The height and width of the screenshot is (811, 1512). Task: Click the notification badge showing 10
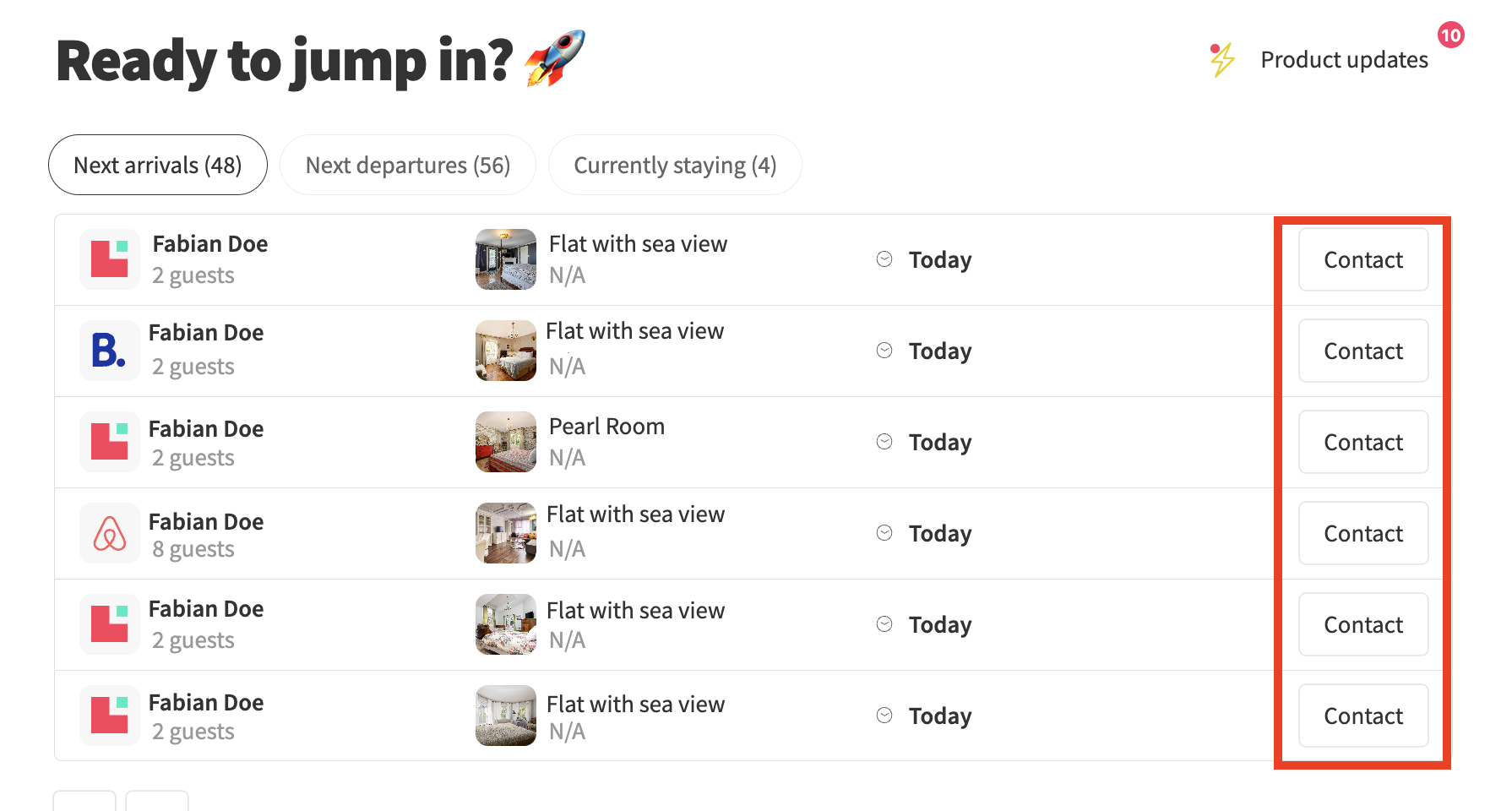coord(1450,35)
